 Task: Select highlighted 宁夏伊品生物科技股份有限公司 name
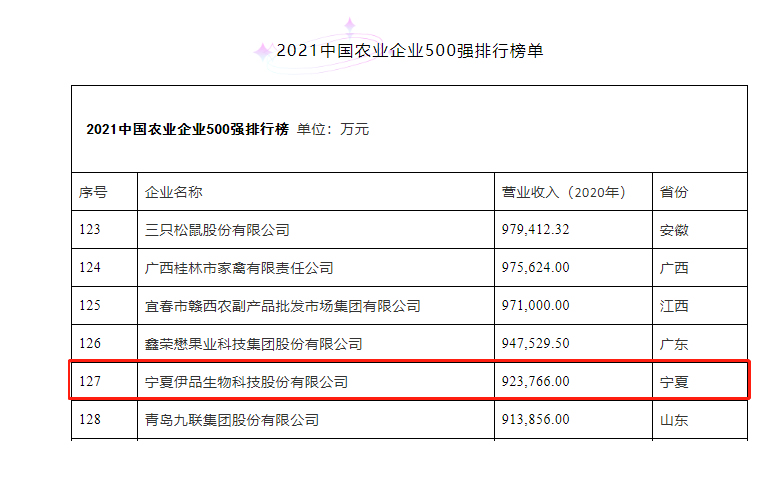pyautogui.click(x=246, y=382)
